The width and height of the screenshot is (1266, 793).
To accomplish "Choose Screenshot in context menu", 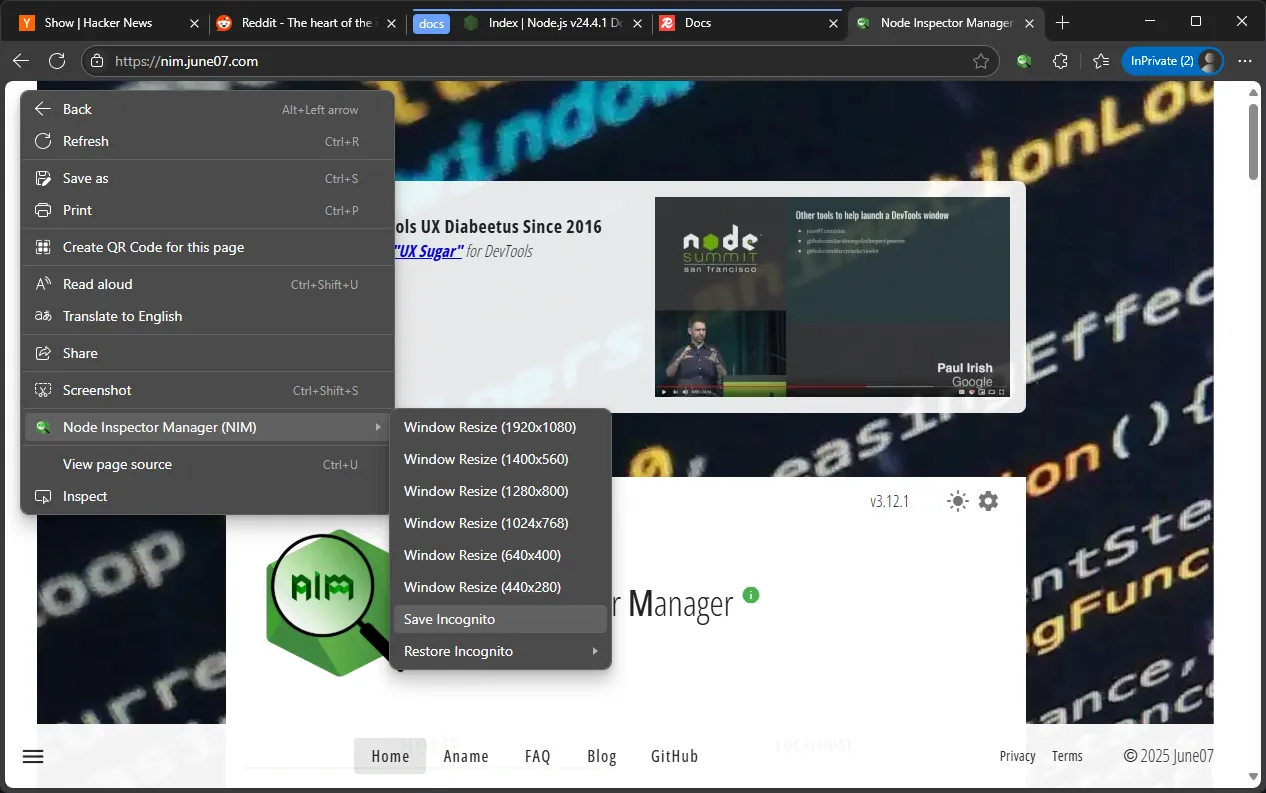I will click(208, 390).
